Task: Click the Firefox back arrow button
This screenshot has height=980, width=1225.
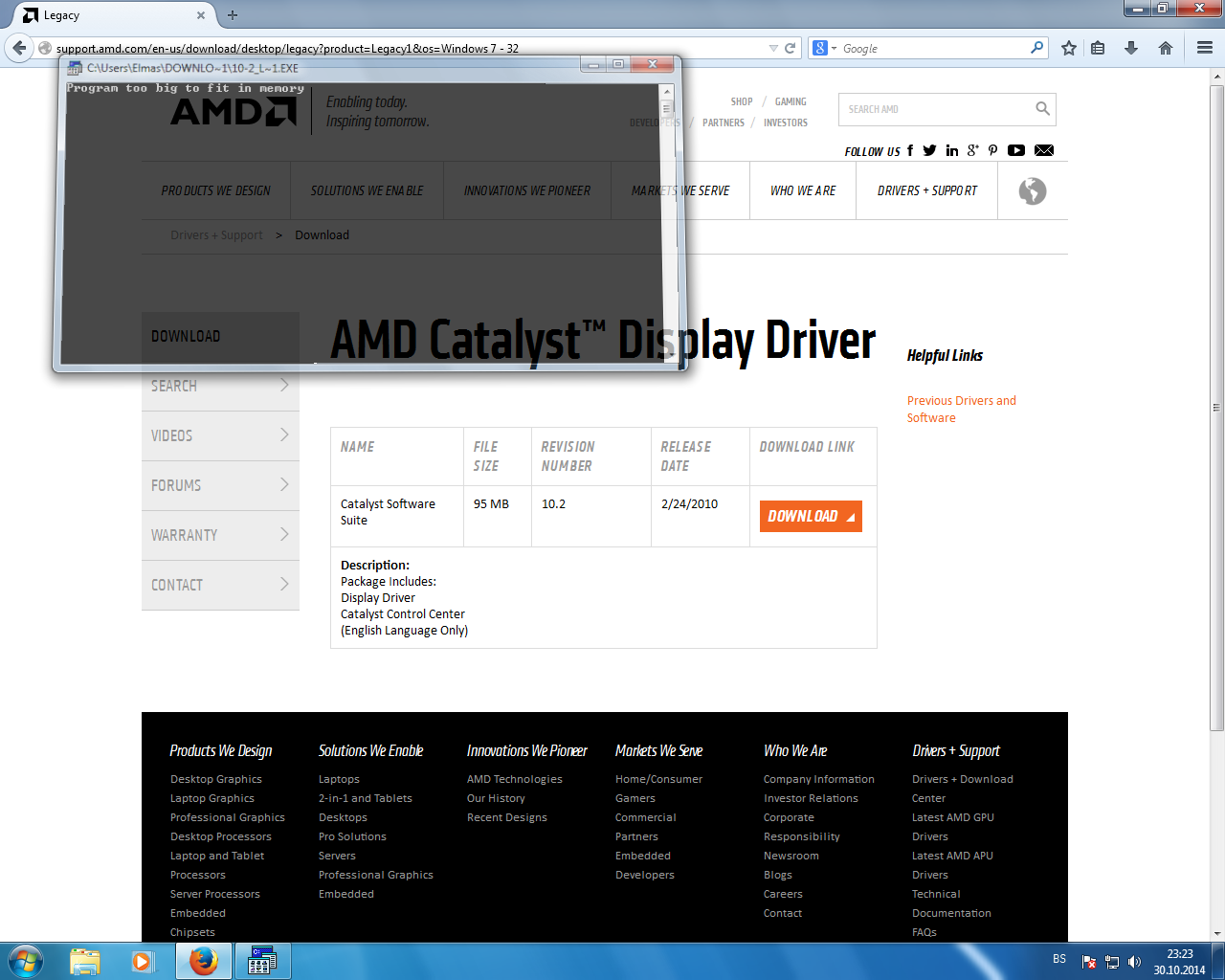Action: pyautogui.click(x=19, y=48)
